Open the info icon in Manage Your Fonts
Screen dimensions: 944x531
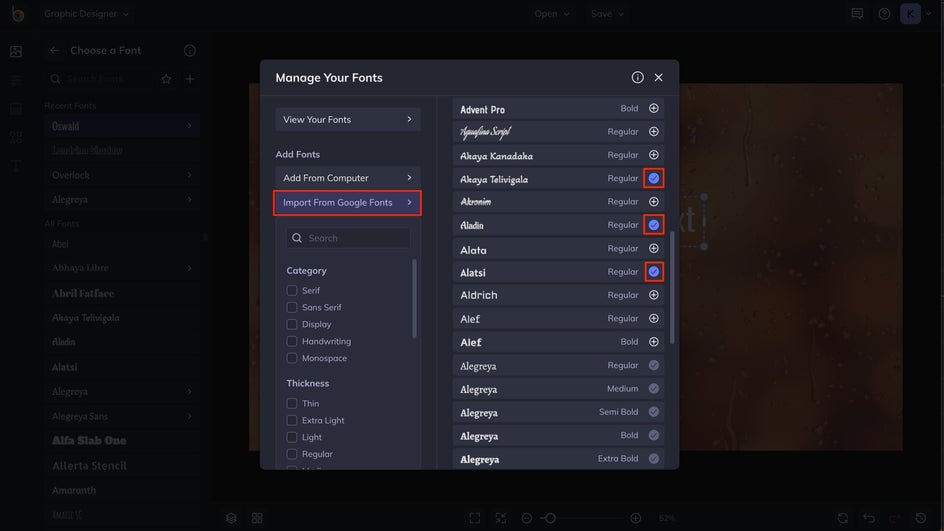(x=637, y=77)
